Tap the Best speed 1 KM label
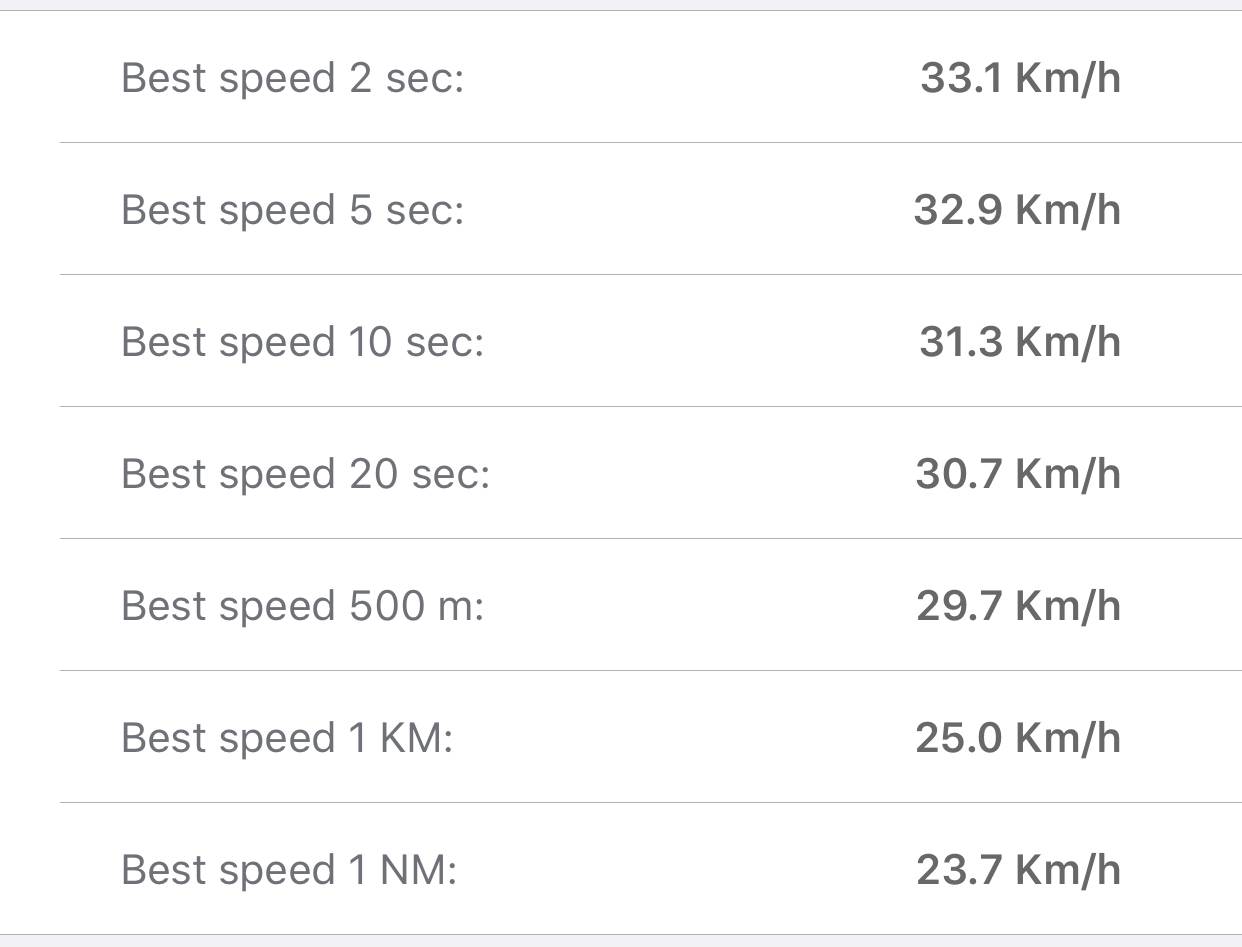The width and height of the screenshot is (1242, 947). click(x=287, y=738)
